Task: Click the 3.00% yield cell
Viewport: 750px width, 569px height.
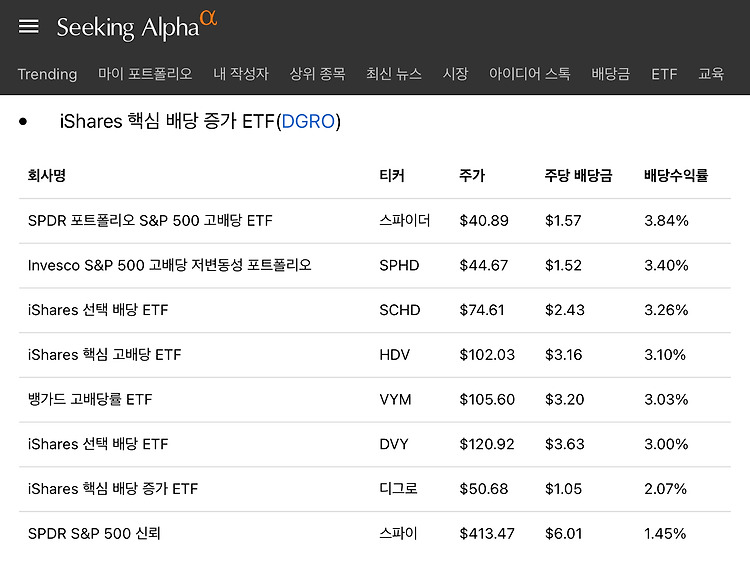Action: [x=666, y=444]
